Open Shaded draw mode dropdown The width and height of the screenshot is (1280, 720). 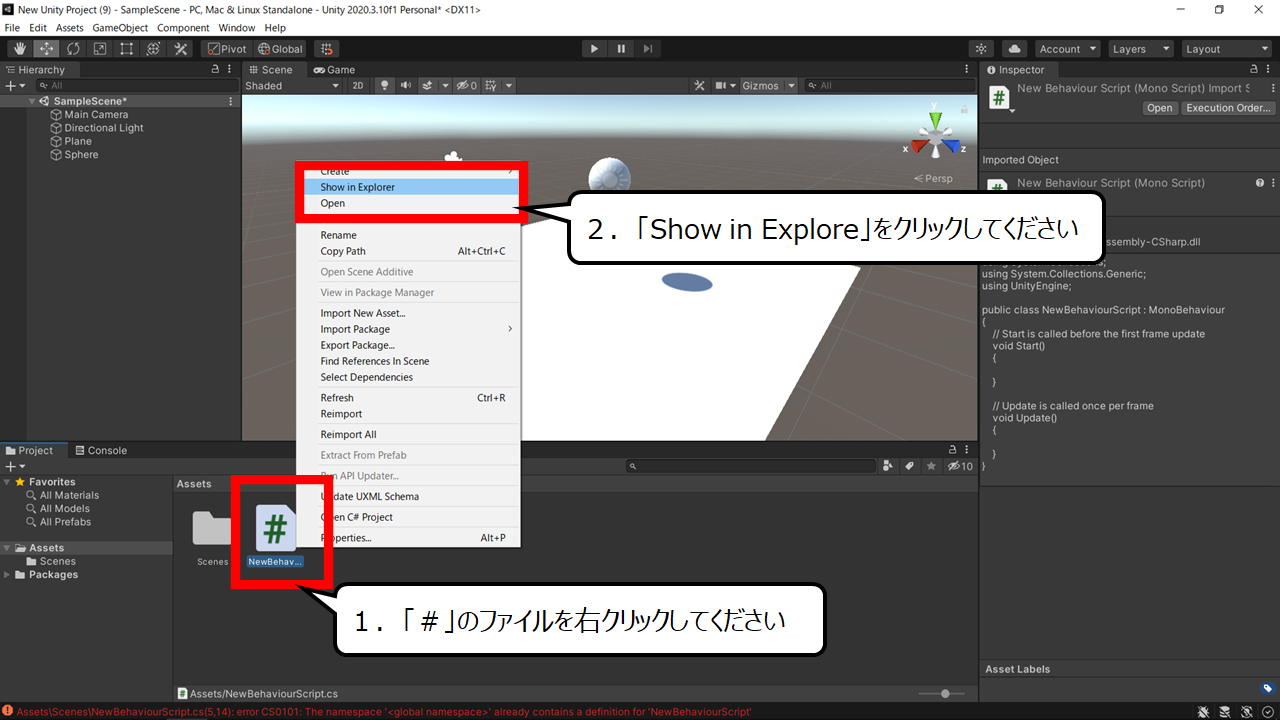(292, 86)
